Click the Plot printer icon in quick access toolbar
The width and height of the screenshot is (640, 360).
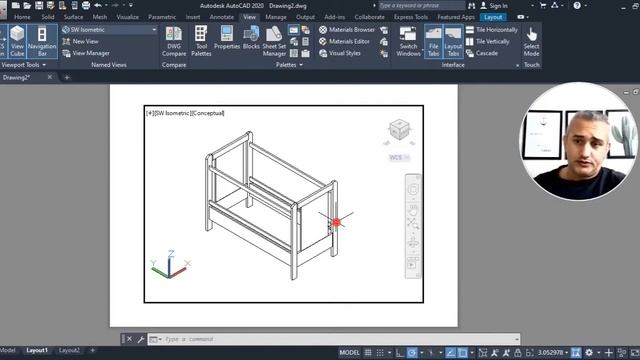pyautogui.click(x=86, y=5)
